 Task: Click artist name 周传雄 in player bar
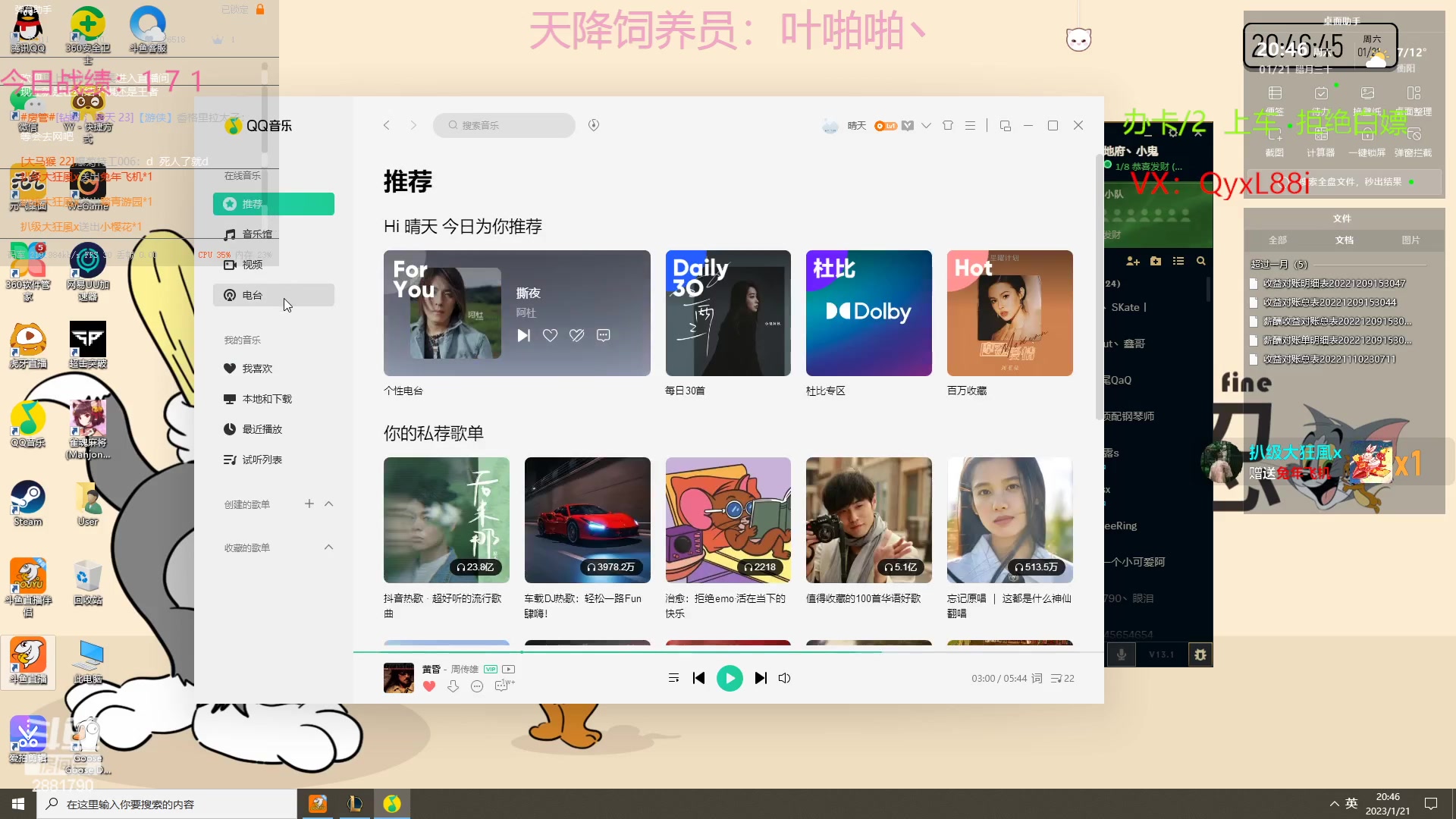(464, 669)
